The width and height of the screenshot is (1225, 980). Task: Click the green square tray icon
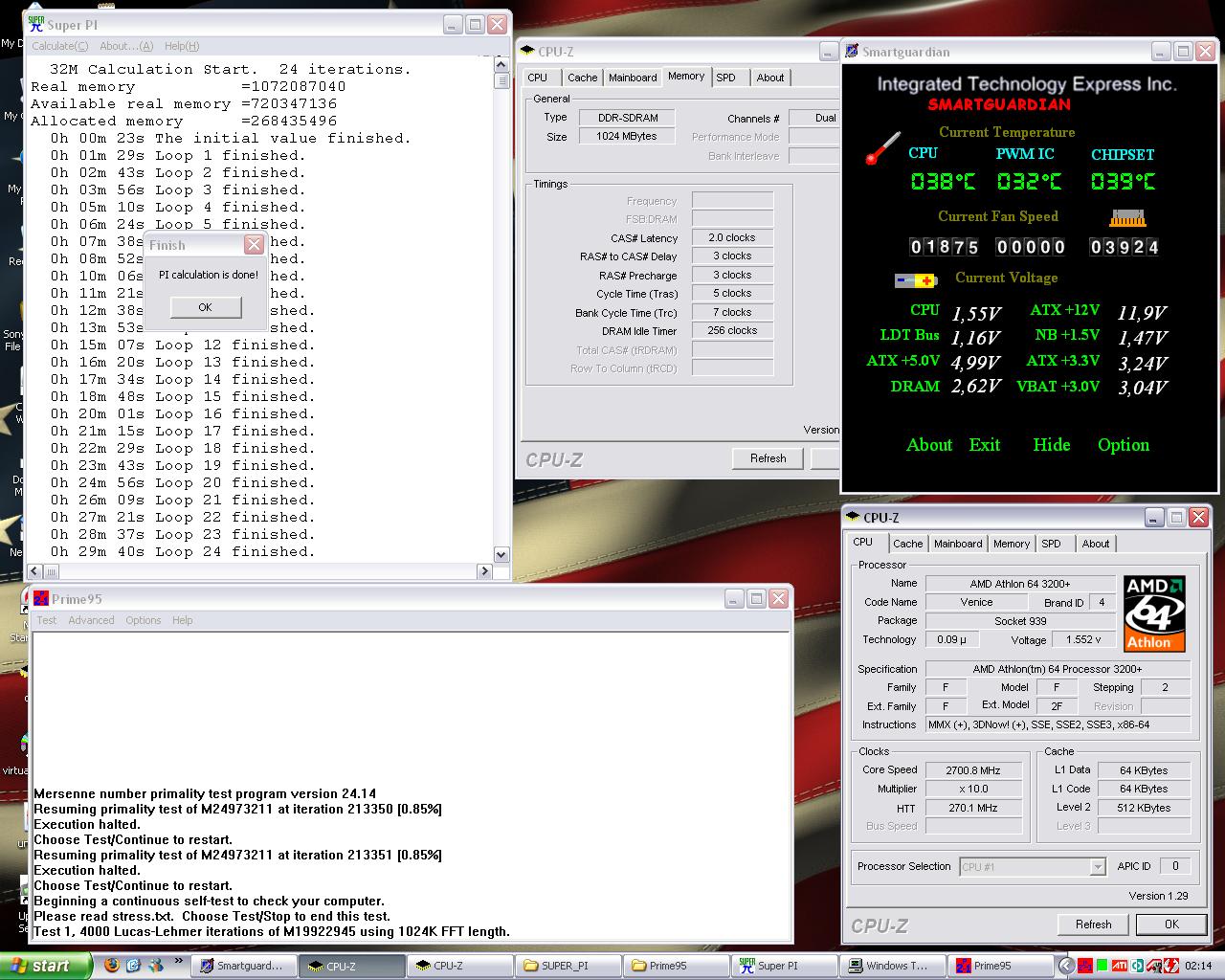tap(1102, 966)
